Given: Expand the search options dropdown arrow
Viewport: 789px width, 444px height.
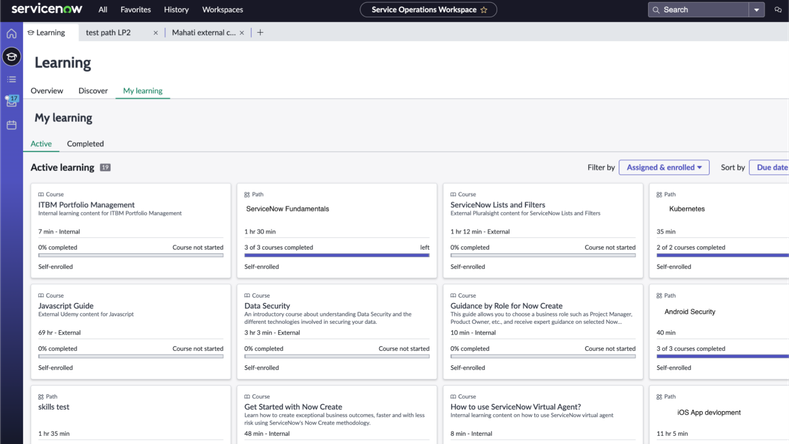Looking at the screenshot, I should click(756, 10).
